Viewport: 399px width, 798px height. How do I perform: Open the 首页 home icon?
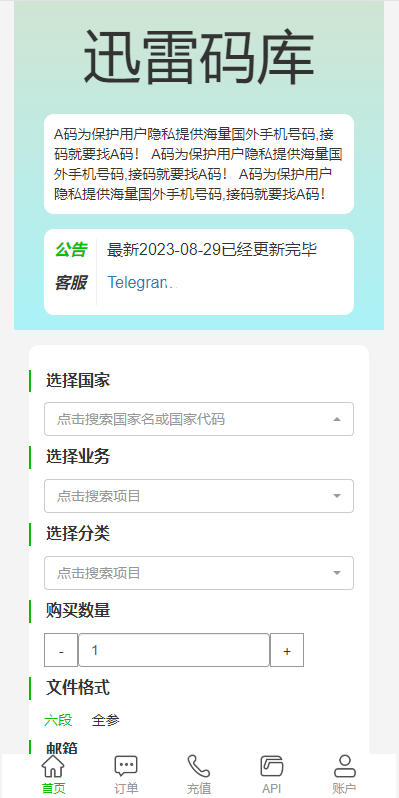(53, 765)
